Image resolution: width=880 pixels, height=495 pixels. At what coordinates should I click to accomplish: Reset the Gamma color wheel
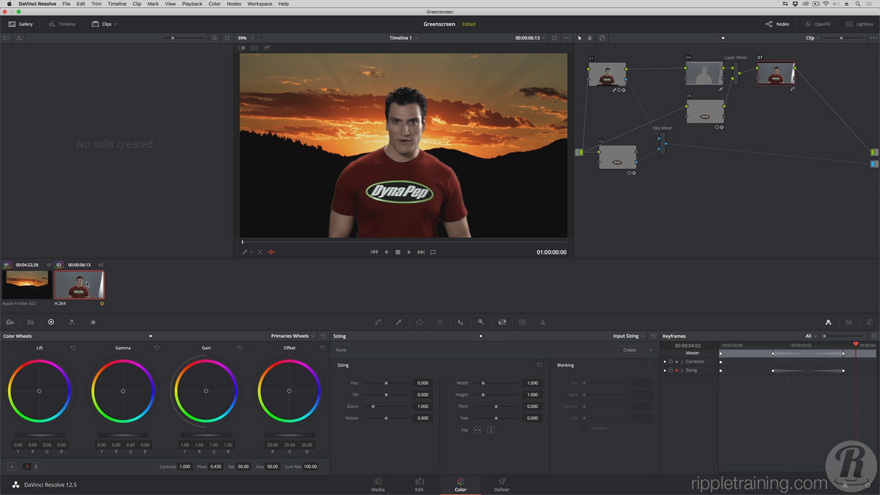point(157,348)
